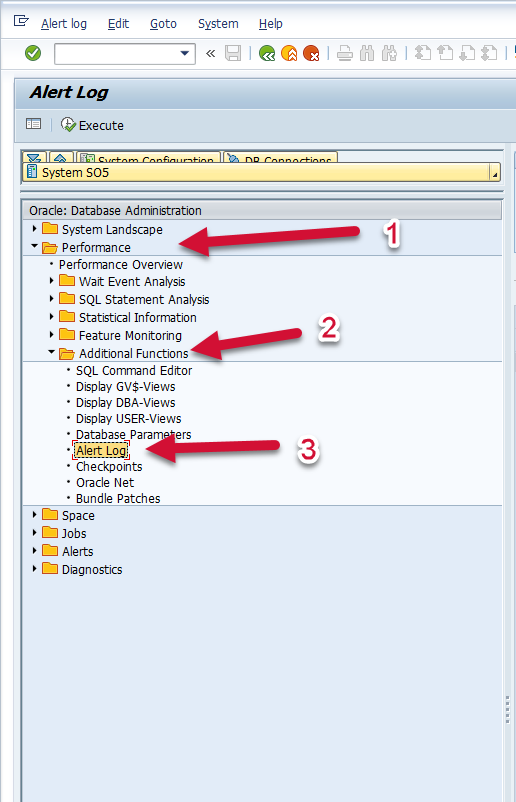Click the orange Exit icon
The width and height of the screenshot is (516, 802).
pyautogui.click(x=289, y=53)
